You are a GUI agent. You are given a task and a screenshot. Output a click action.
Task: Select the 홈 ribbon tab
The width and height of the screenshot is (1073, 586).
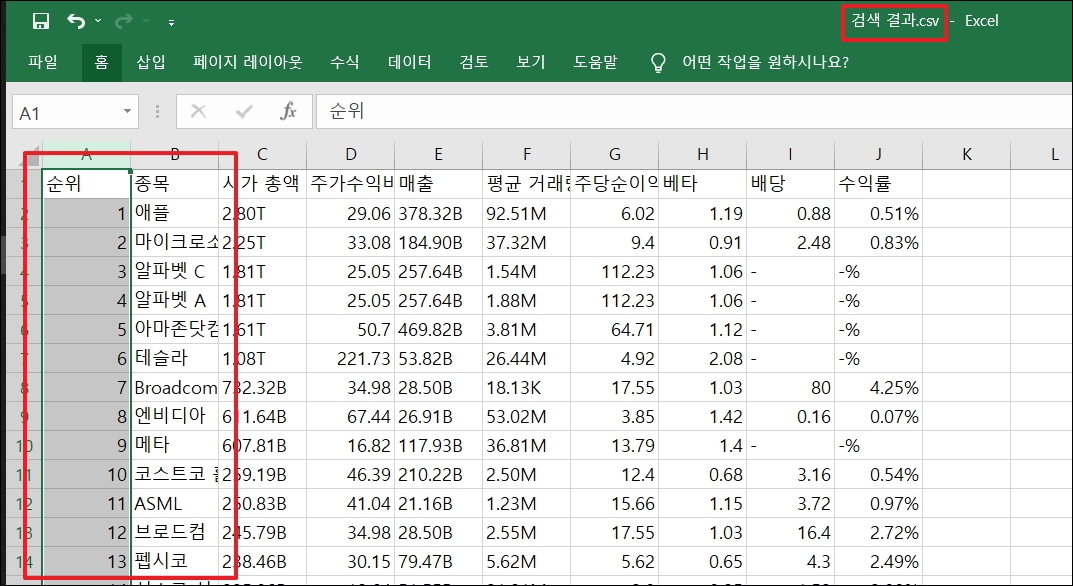[x=101, y=62]
